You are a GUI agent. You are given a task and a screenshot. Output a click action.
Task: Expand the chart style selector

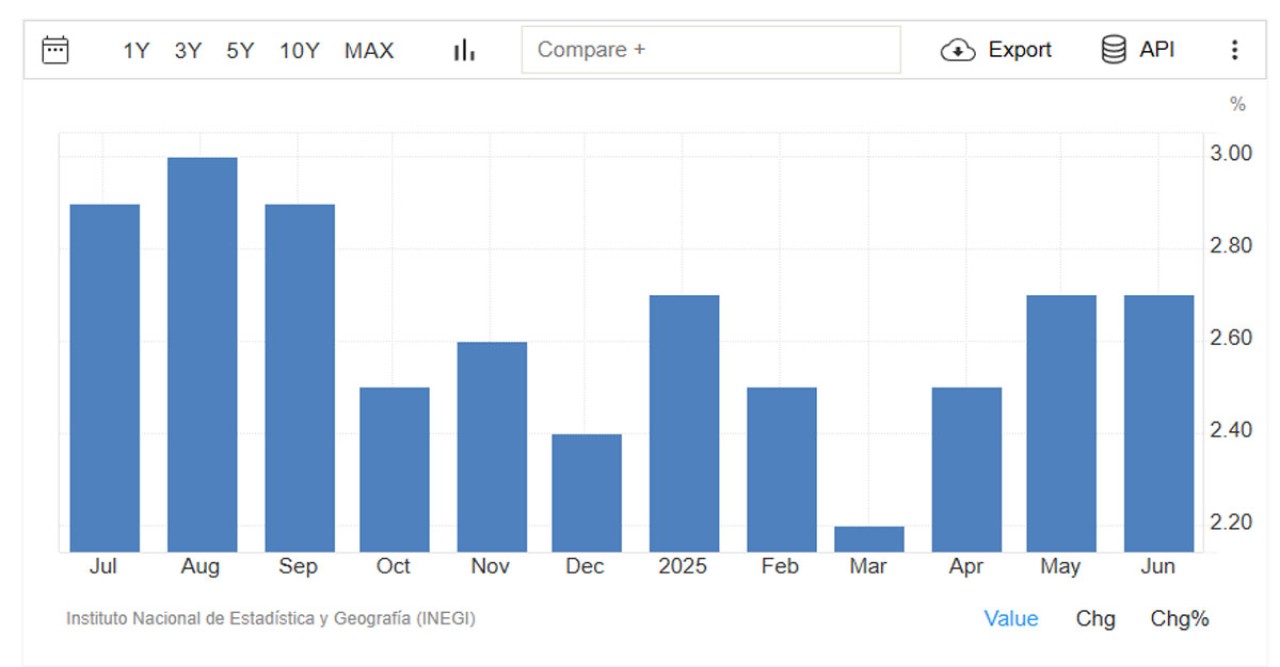pos(466,51)
